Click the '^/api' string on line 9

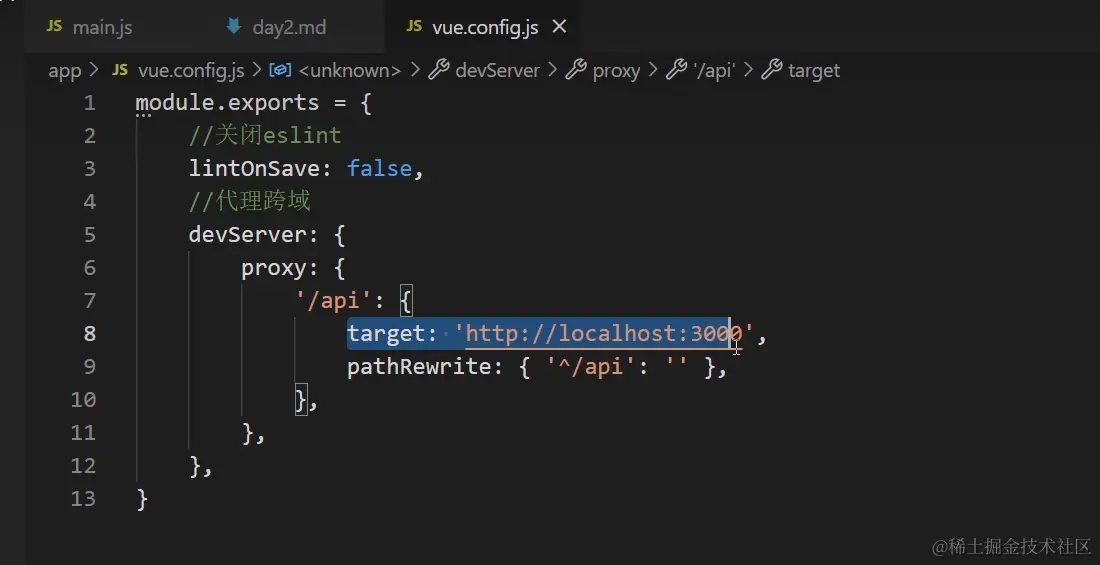(592, 367)
